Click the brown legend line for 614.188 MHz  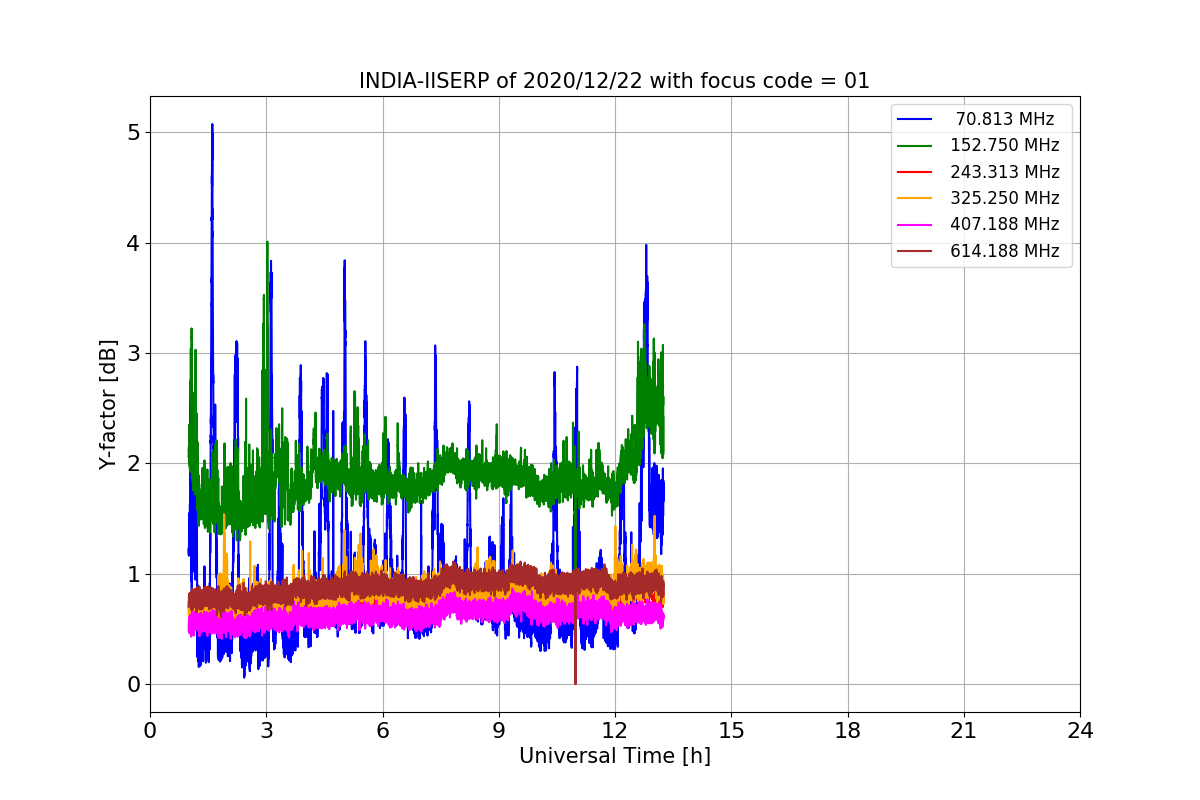click(x=915, y=252)
